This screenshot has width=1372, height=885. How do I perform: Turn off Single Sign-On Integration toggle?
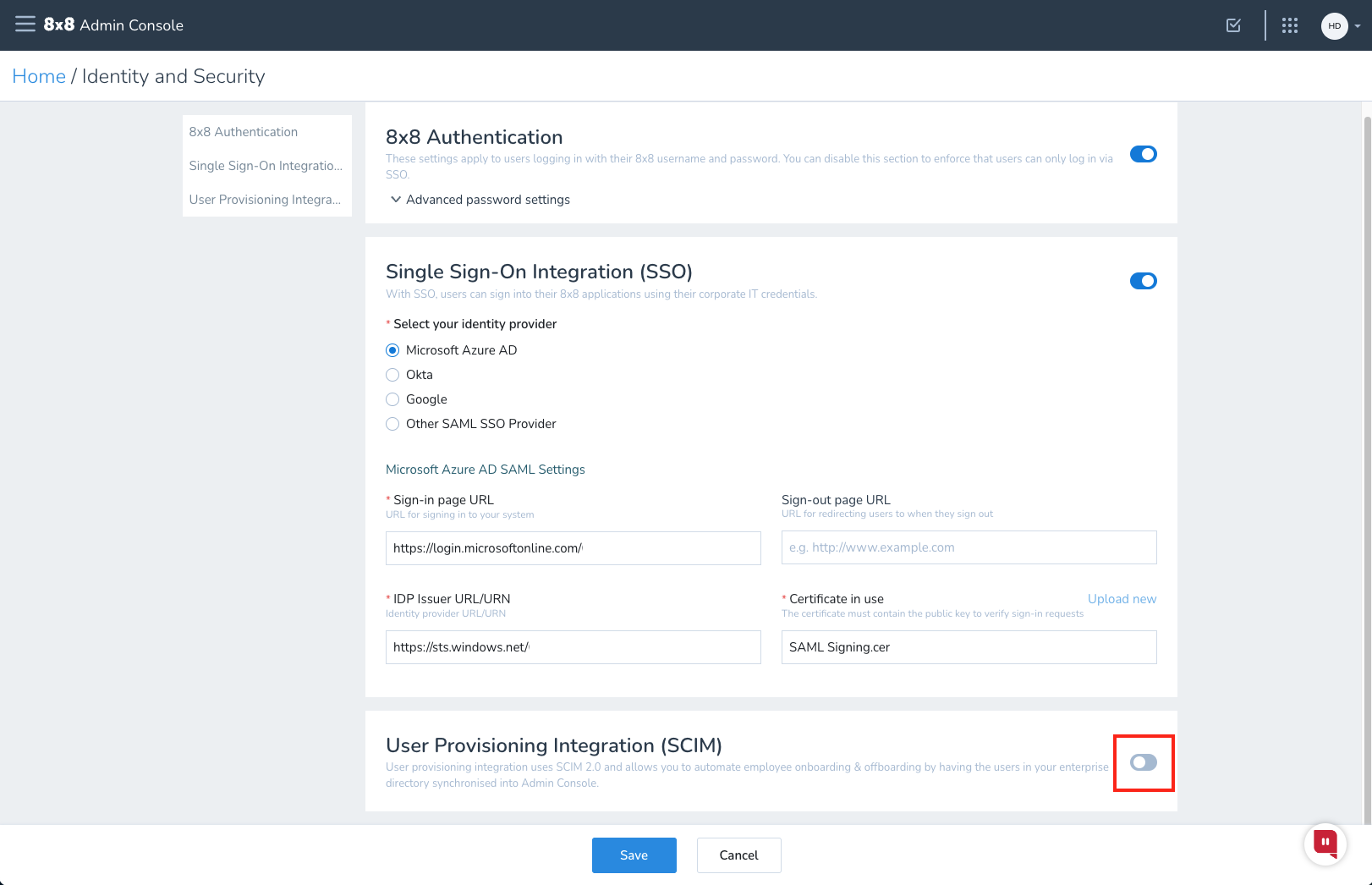click(1144, 281)
